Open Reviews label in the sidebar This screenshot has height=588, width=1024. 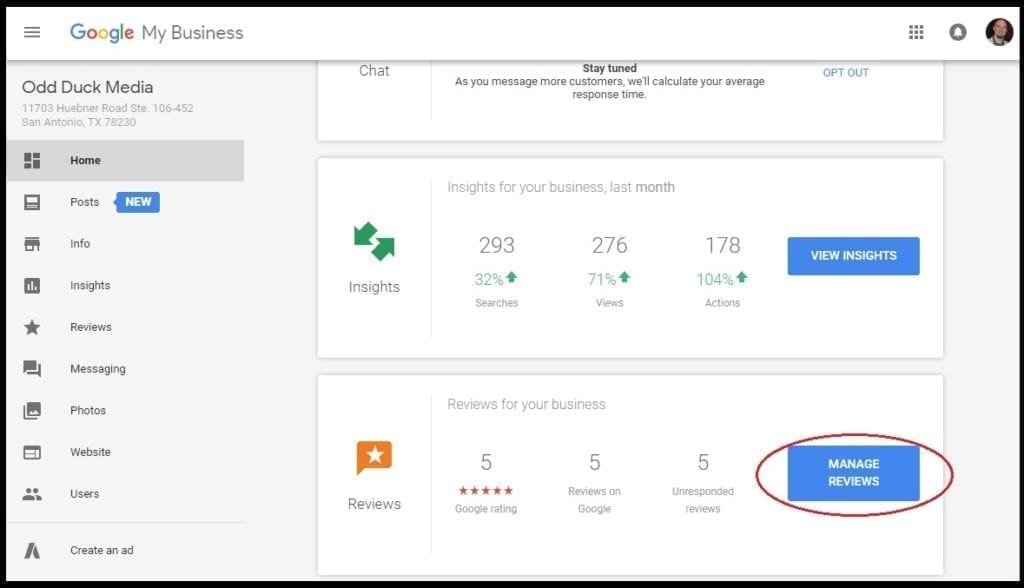click(x=91, y=327)
